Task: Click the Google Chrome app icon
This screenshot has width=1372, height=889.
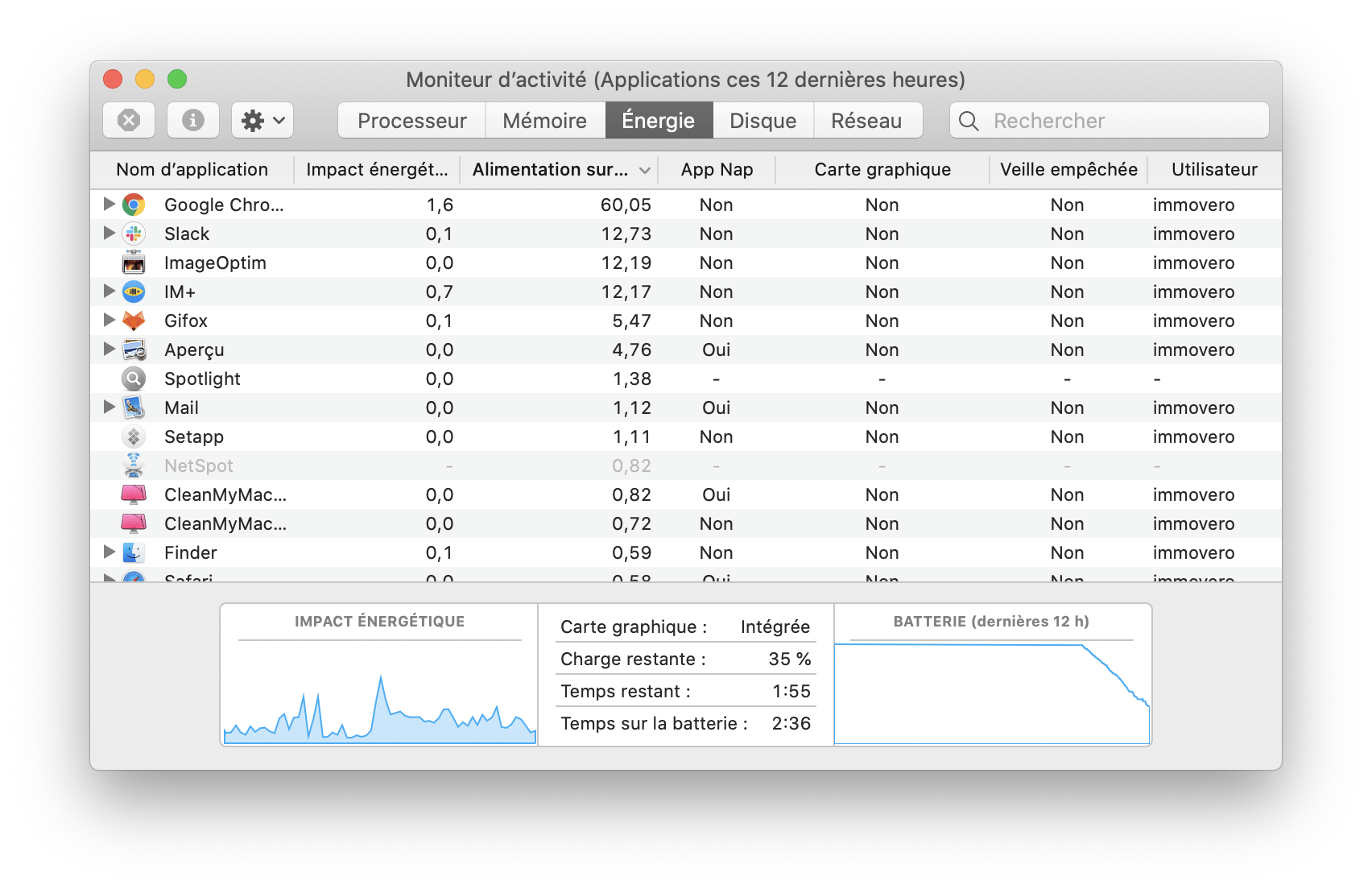Action: click(x=134, y=205)
